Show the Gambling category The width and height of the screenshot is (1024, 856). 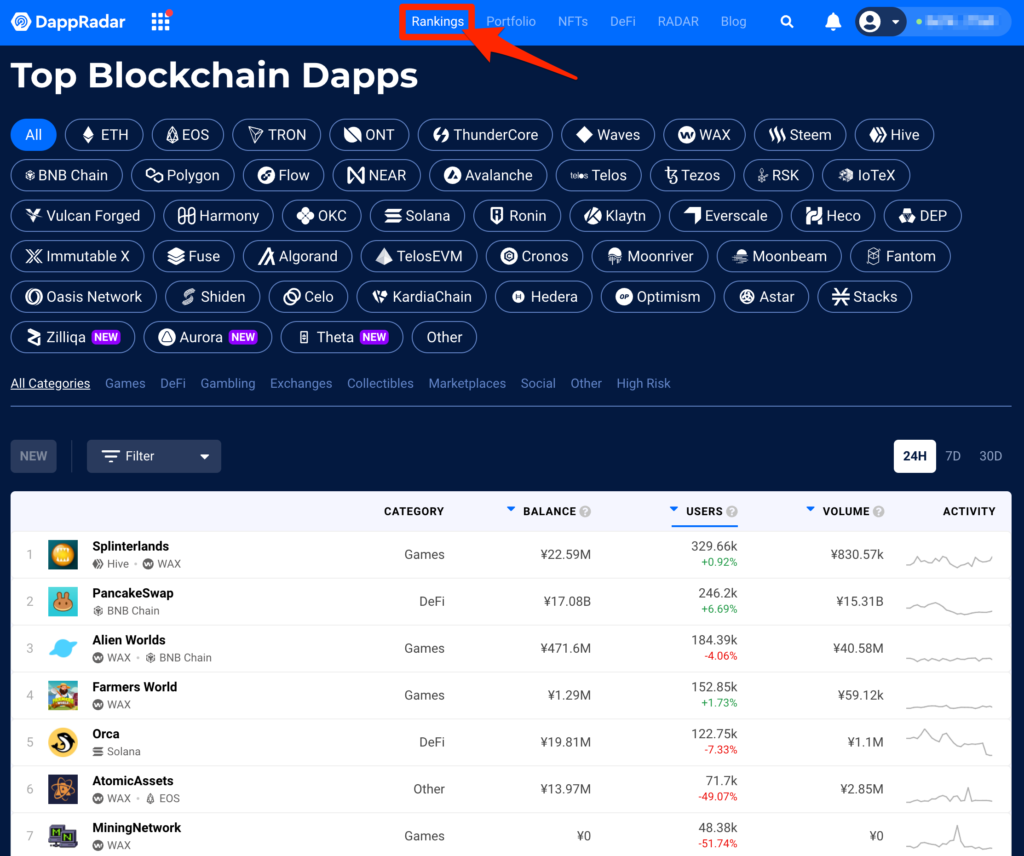[228, 384]
